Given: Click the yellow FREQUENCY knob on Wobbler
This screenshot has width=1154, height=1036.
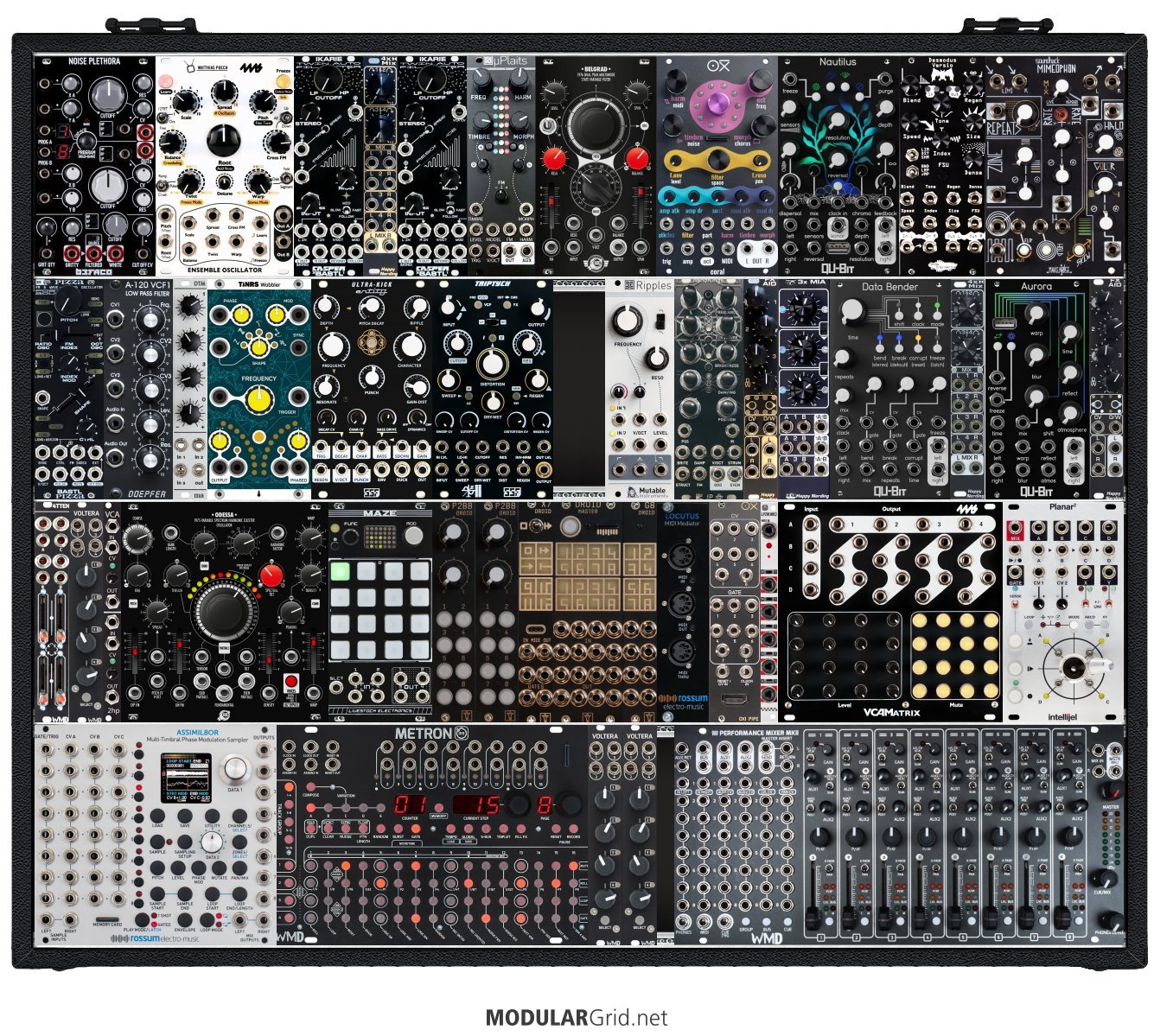Looking at the screenshot, I should 258,398.
